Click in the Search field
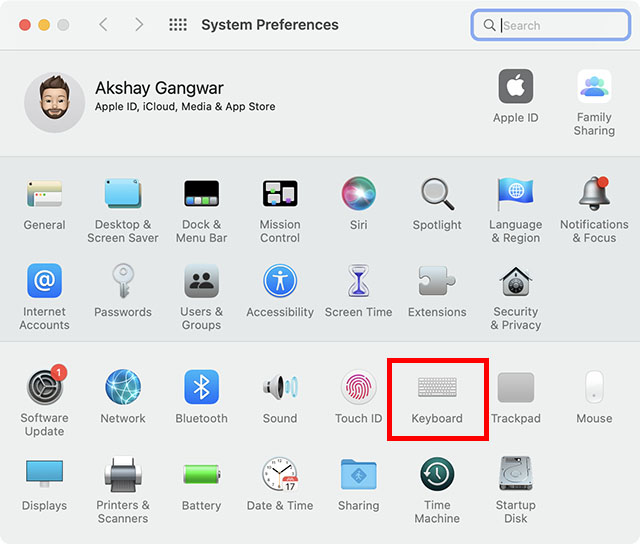640x544 pixels. pyautogui.click(x=560, y=25)
